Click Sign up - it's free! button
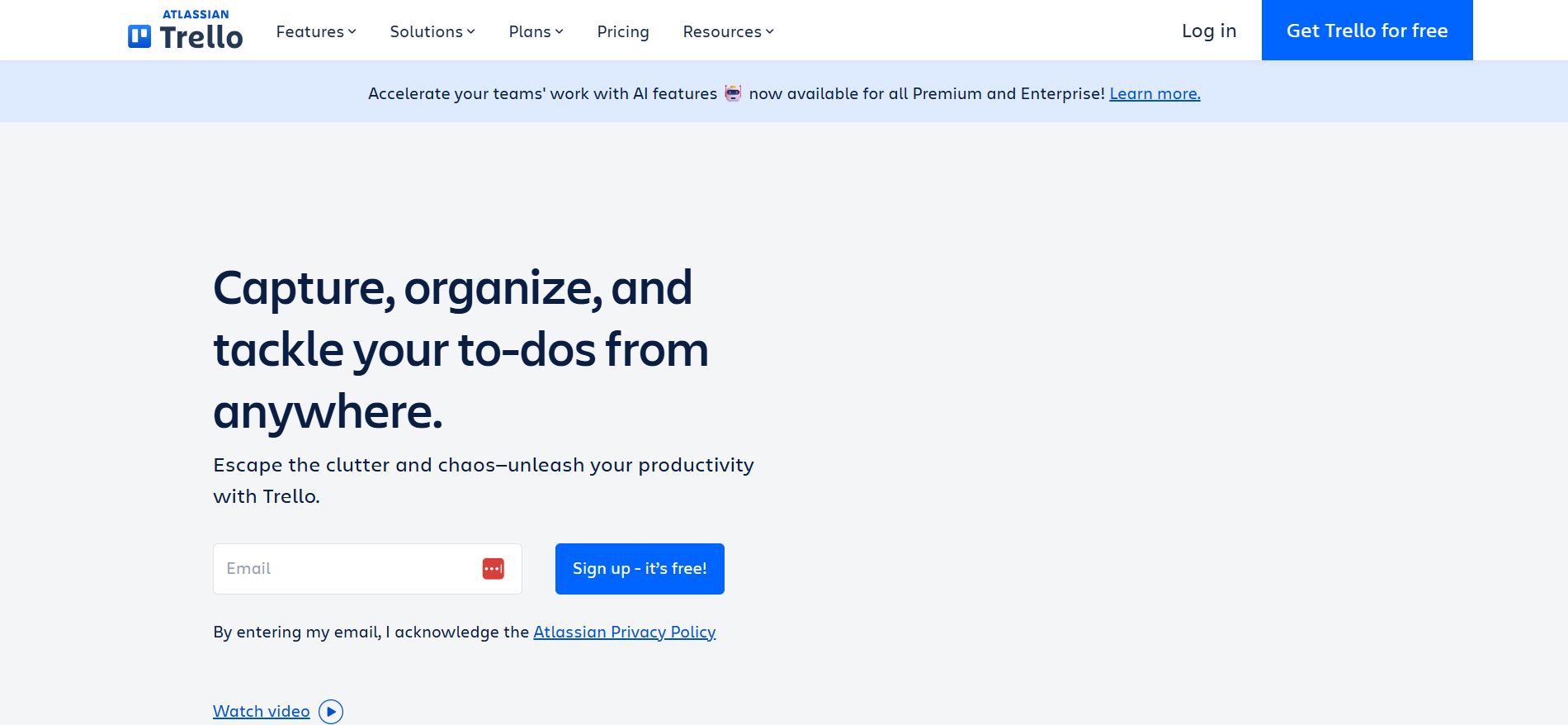Screen dimensions: 1568x725 coord(640,569)
